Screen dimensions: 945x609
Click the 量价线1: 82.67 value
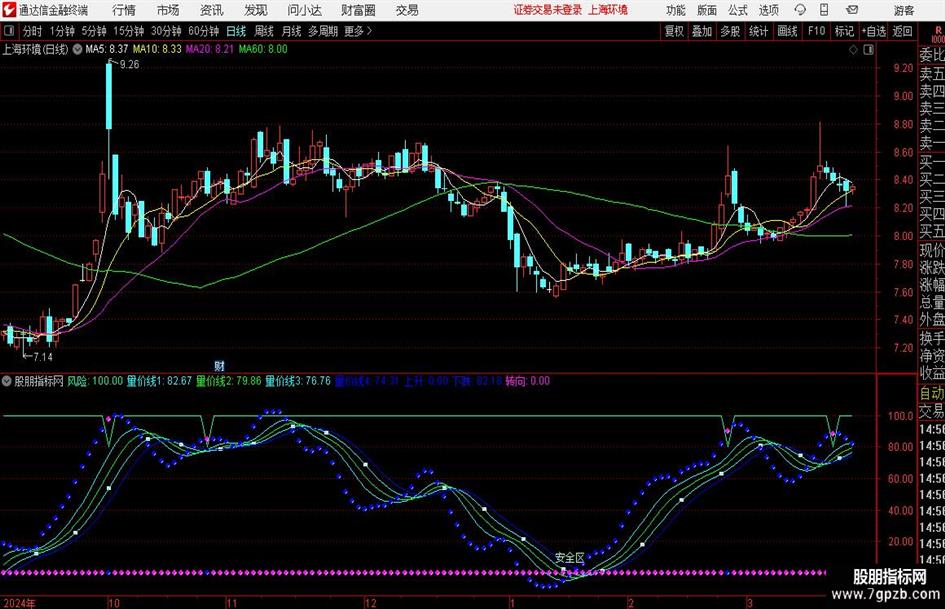point(159,381)
